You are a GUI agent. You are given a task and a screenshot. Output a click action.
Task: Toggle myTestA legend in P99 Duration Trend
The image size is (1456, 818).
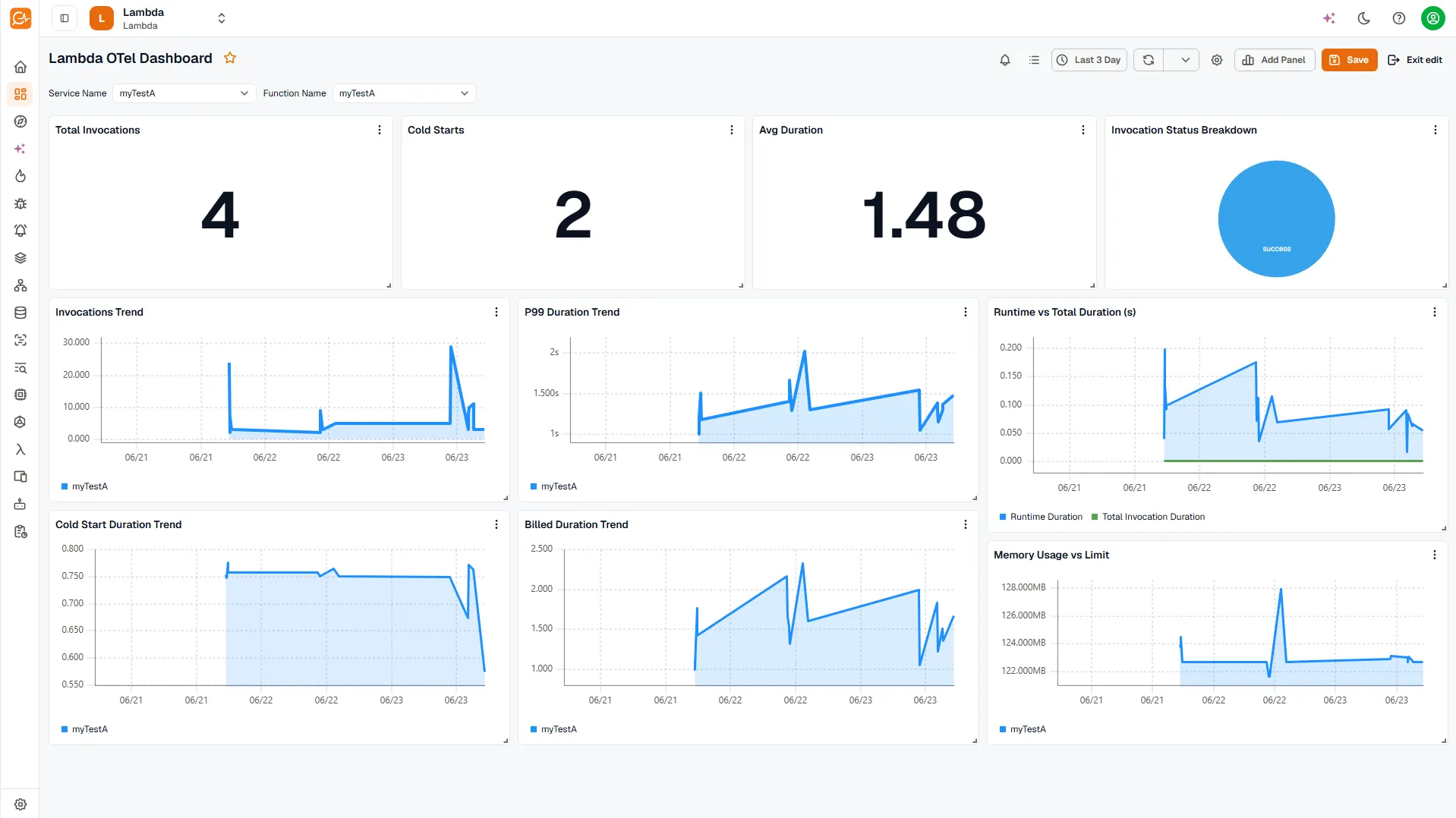pyautogui.click(x=553, y=486)
